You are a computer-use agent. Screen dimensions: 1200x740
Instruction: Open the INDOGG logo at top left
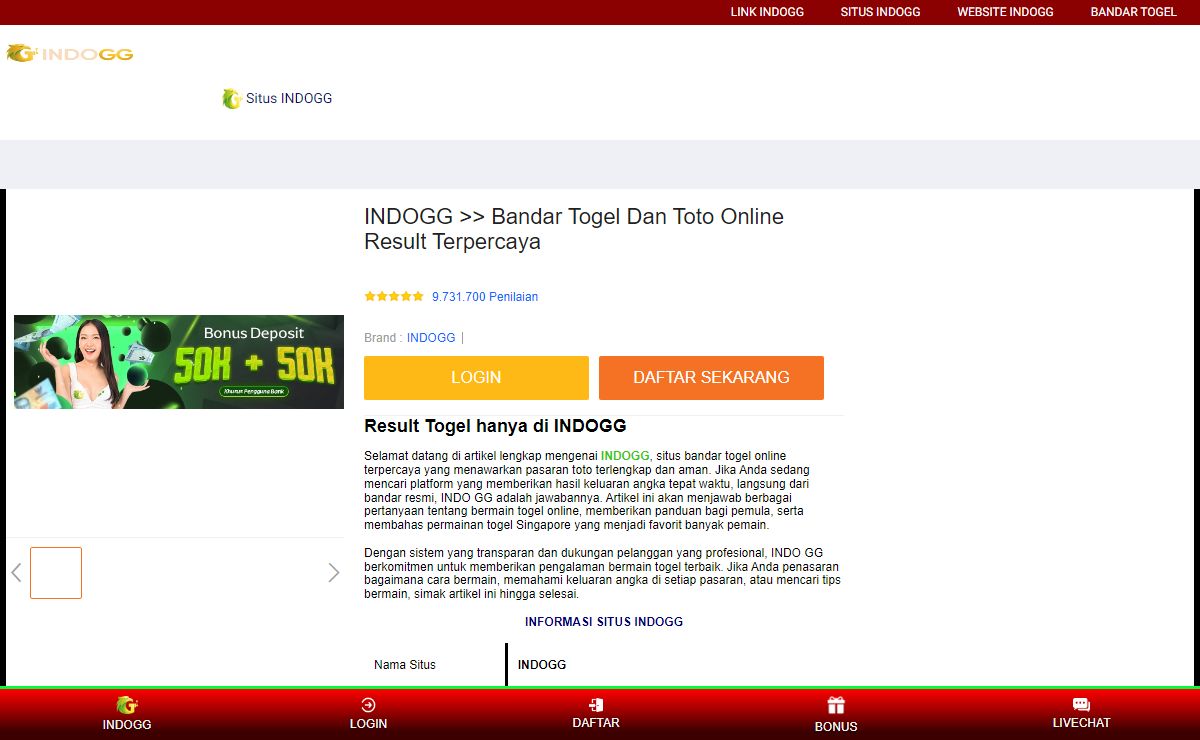coord(69,54)
